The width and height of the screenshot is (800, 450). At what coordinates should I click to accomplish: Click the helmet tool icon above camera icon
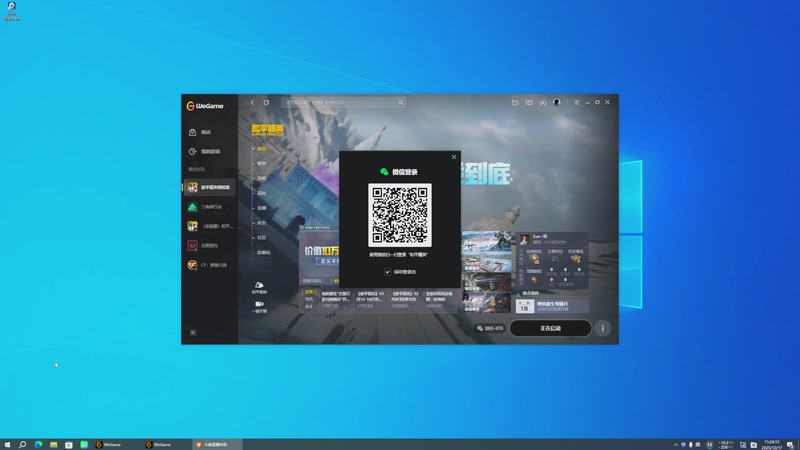coord(259,285)
